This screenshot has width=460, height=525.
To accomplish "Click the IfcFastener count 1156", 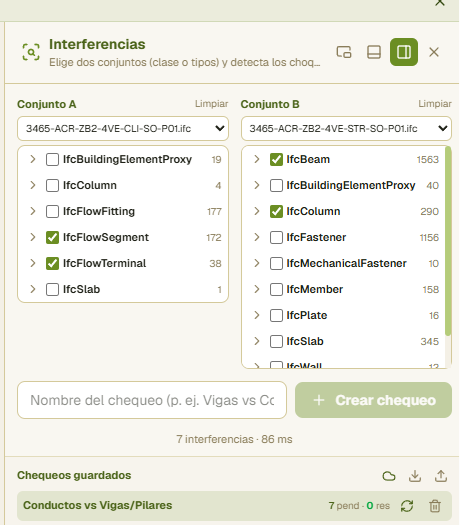I will click(x=429, y=238).
